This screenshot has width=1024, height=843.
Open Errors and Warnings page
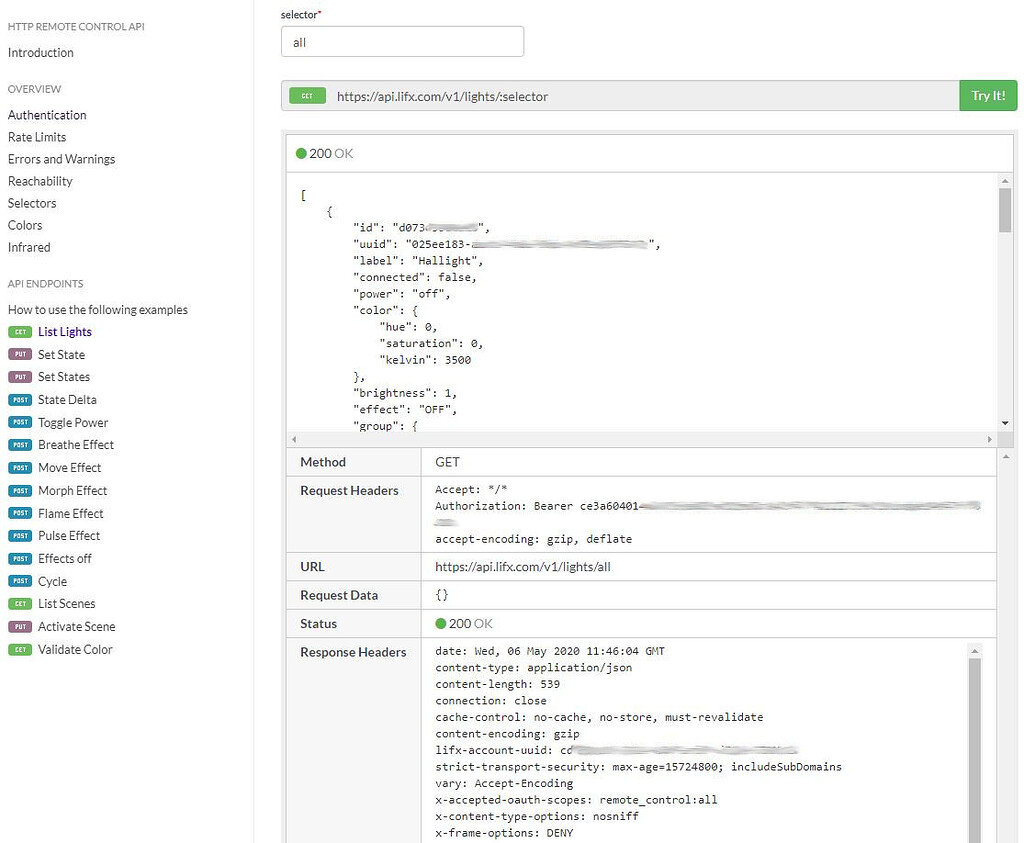[61, 159]
